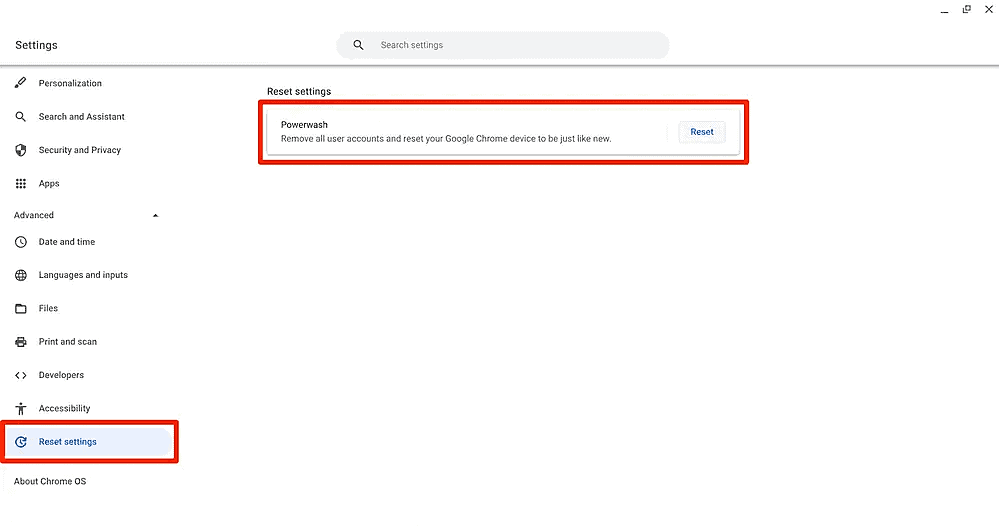Click the Reset settings circular arrow icon
Viewport: 999px width, 526px height.
coord(20,442)
